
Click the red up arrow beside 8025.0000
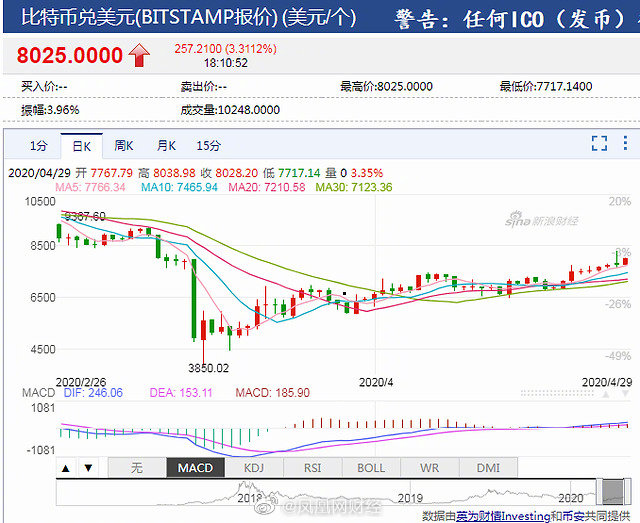click(139, 55)
